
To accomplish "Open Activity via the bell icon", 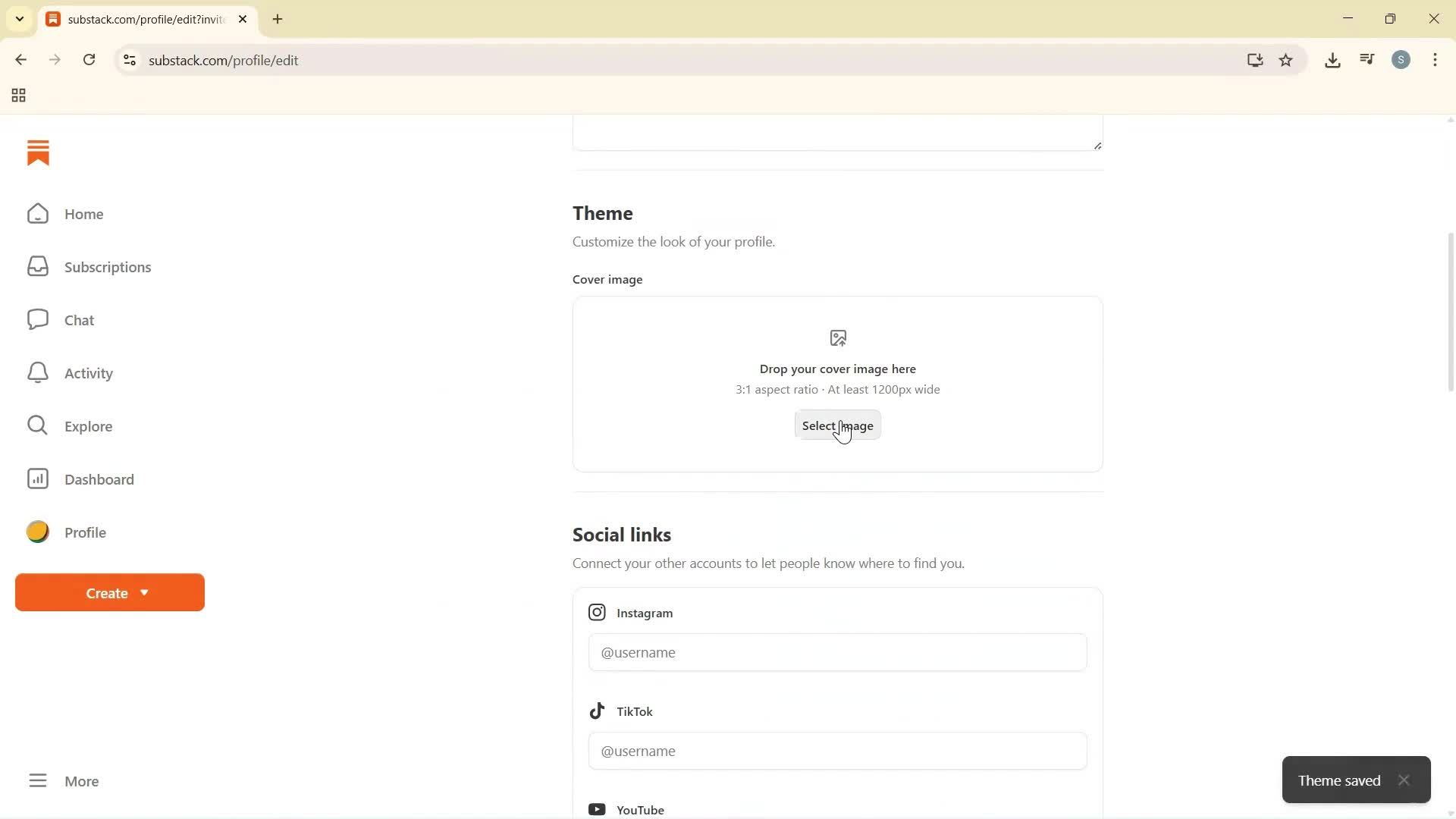I will click(37, 372).
